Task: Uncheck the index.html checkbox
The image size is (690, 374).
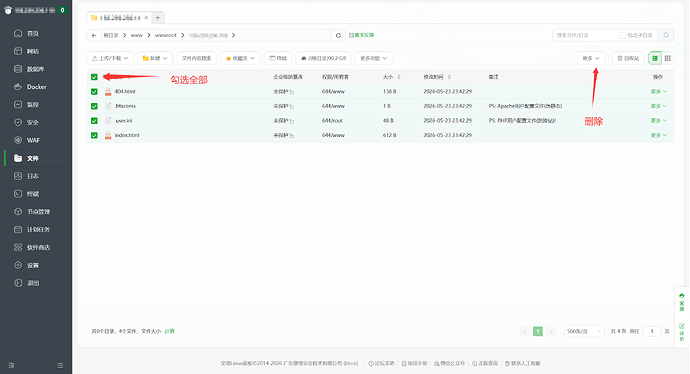Action: click(x=94, y=135)
